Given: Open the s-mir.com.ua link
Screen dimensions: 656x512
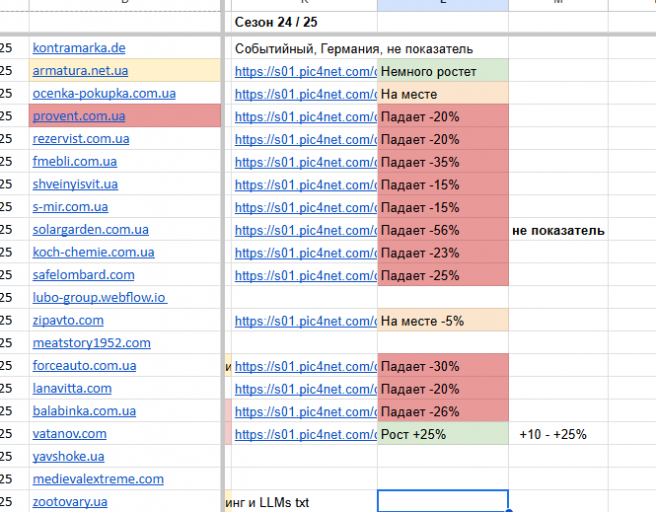Looking at the screenshot, I should (70, 207).
